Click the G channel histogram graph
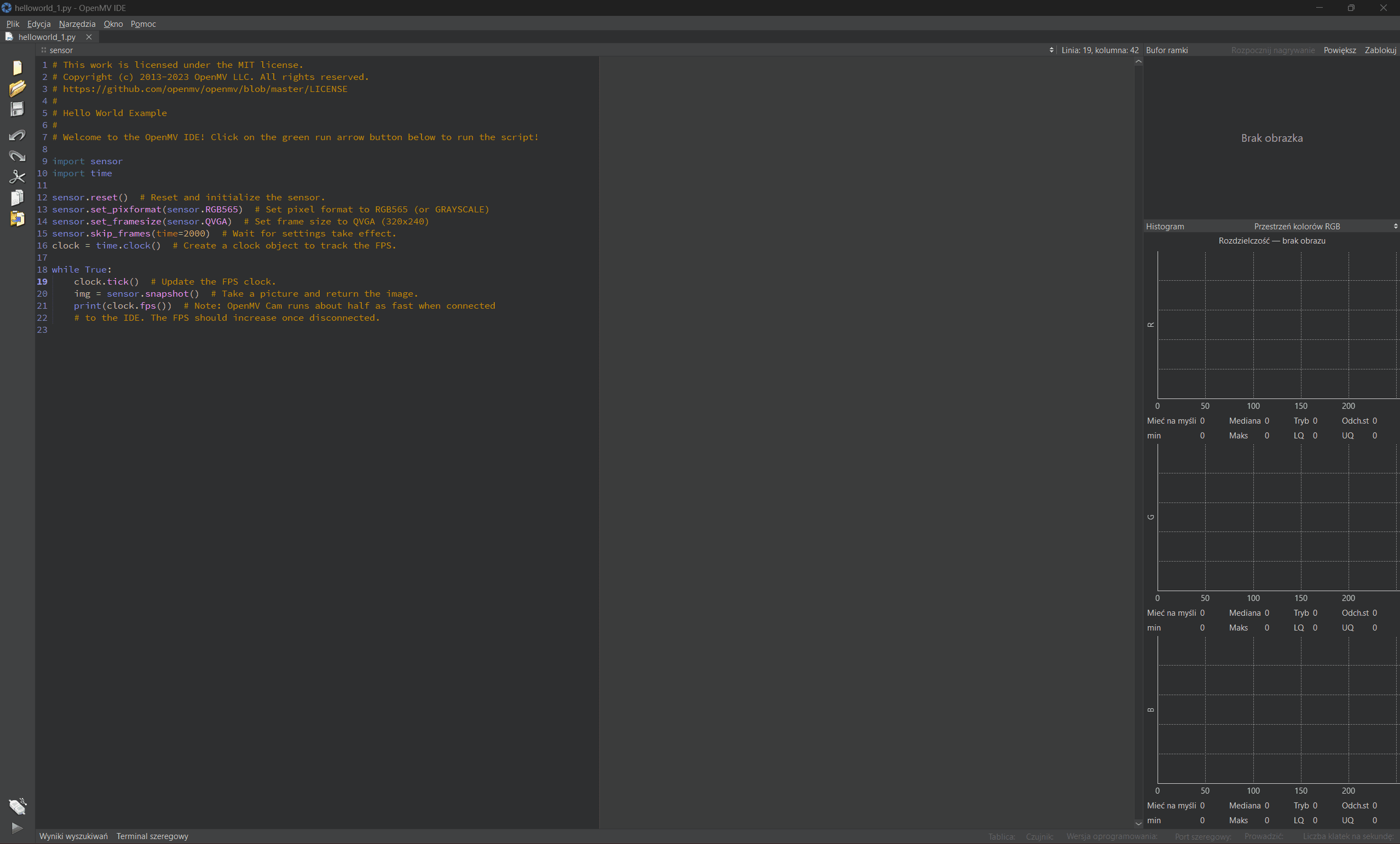Viewport: 1400px width, 844px height. pyautogui.click(x=1278, y=517)
